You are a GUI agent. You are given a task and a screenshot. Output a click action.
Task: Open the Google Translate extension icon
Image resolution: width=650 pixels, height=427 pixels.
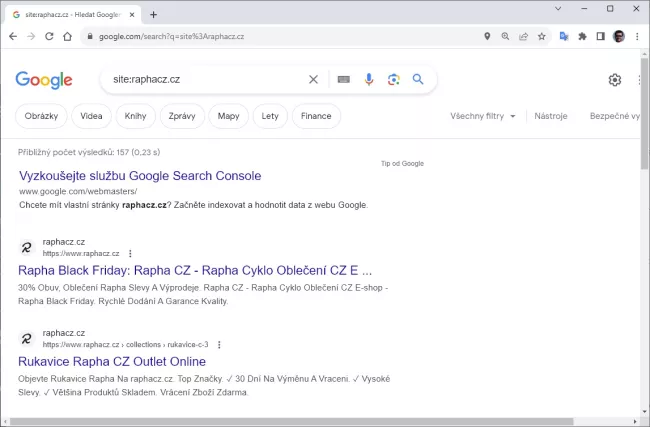[x=564, y=36]
